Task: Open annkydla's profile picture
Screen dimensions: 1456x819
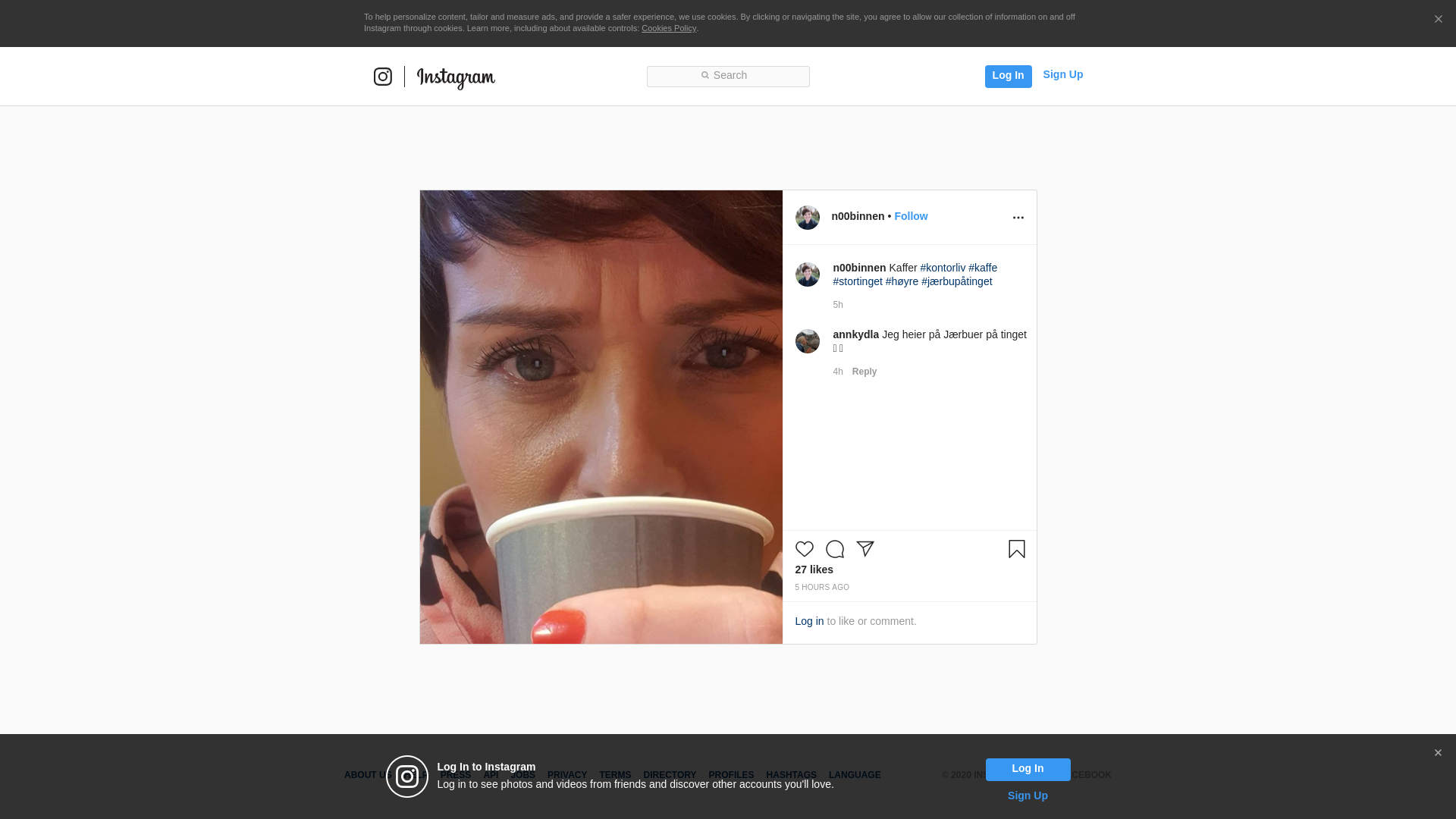Action: [807, 341]
